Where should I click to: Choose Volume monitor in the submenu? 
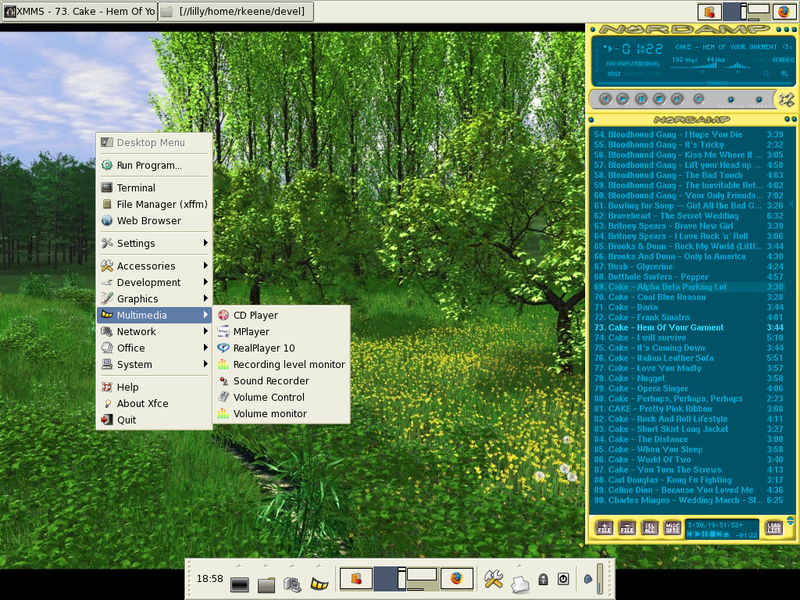pyautogui.click(x=282, y=413)
